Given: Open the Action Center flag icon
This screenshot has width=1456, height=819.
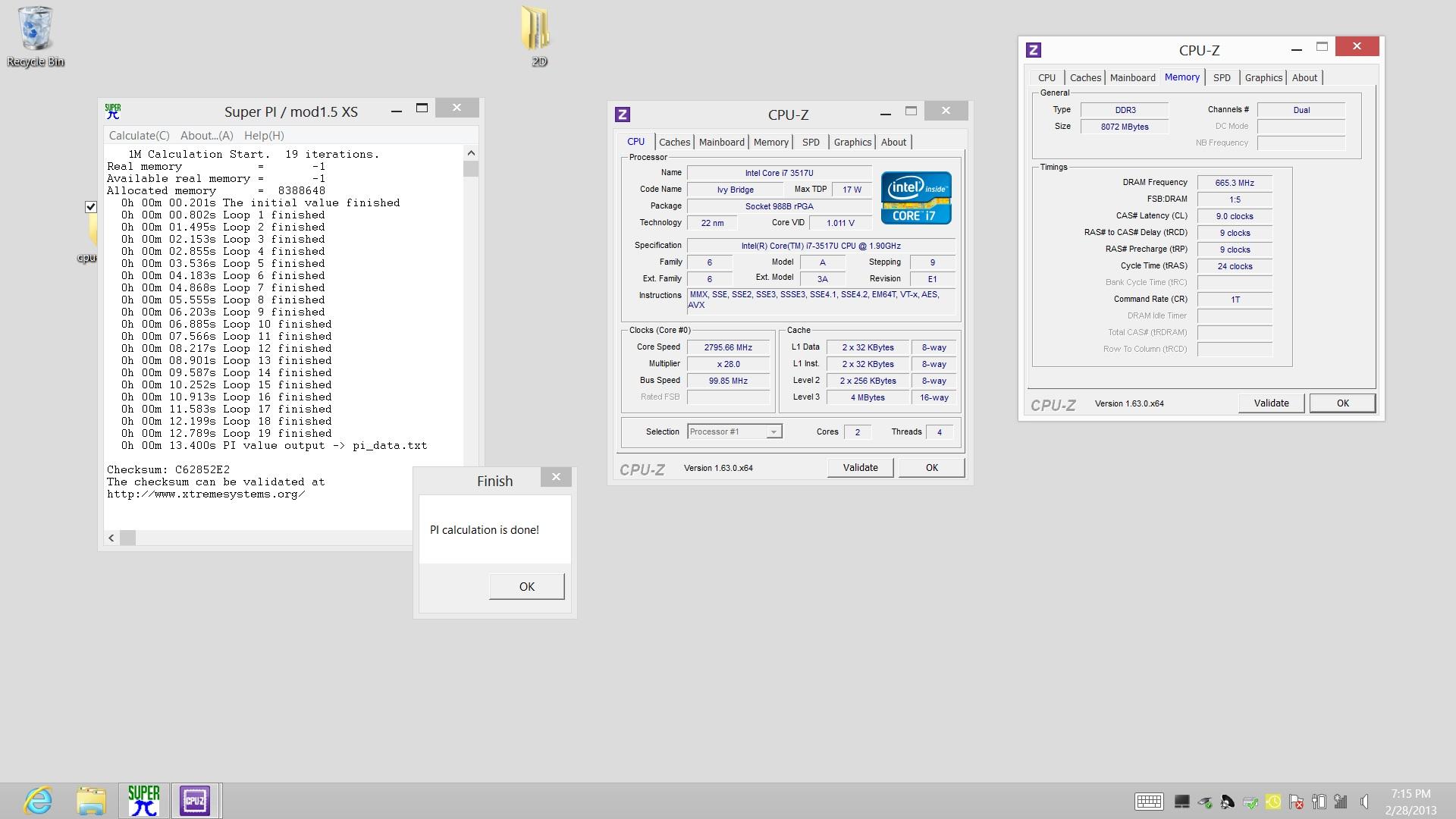Looking at the screenshot, I should 1296,802.
